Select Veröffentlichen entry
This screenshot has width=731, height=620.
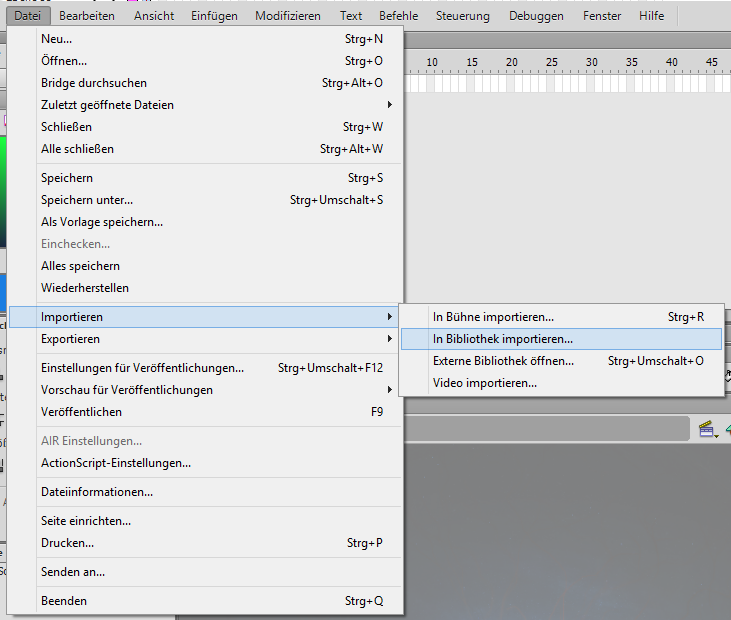pyautogui.click(x=205, y=411)
